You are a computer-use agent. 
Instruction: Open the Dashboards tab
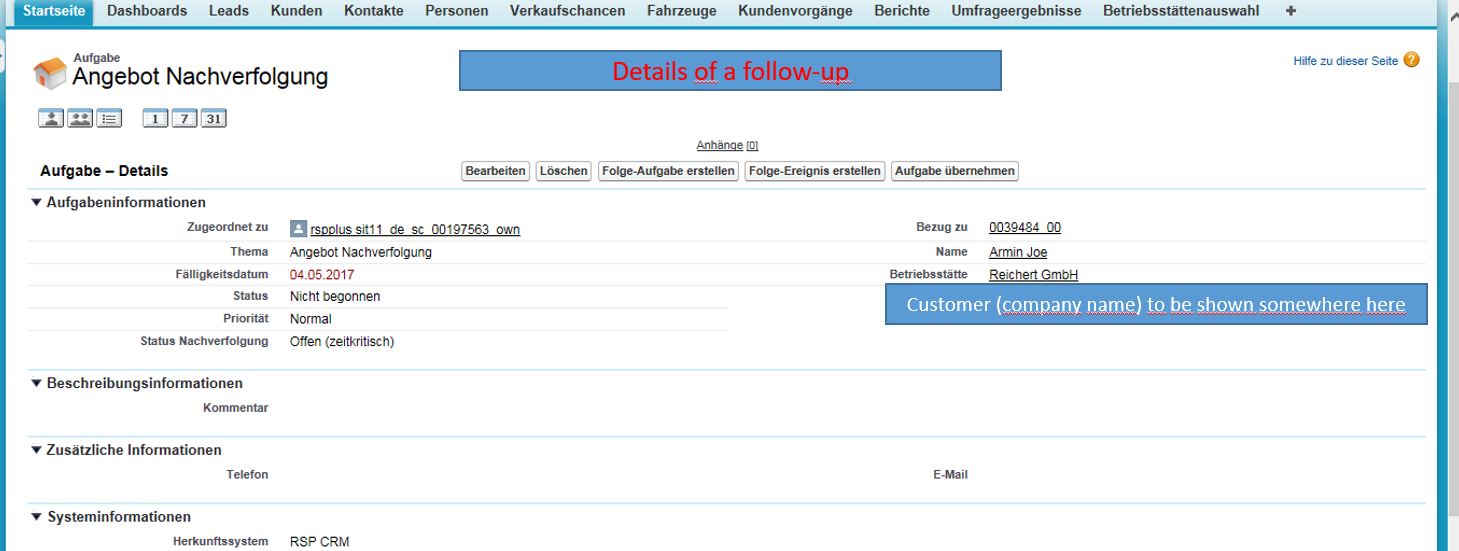tap(147, 11)
